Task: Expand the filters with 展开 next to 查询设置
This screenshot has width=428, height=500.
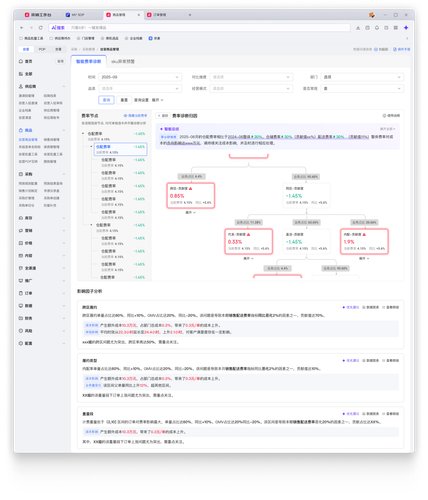Action: (158, 100)
